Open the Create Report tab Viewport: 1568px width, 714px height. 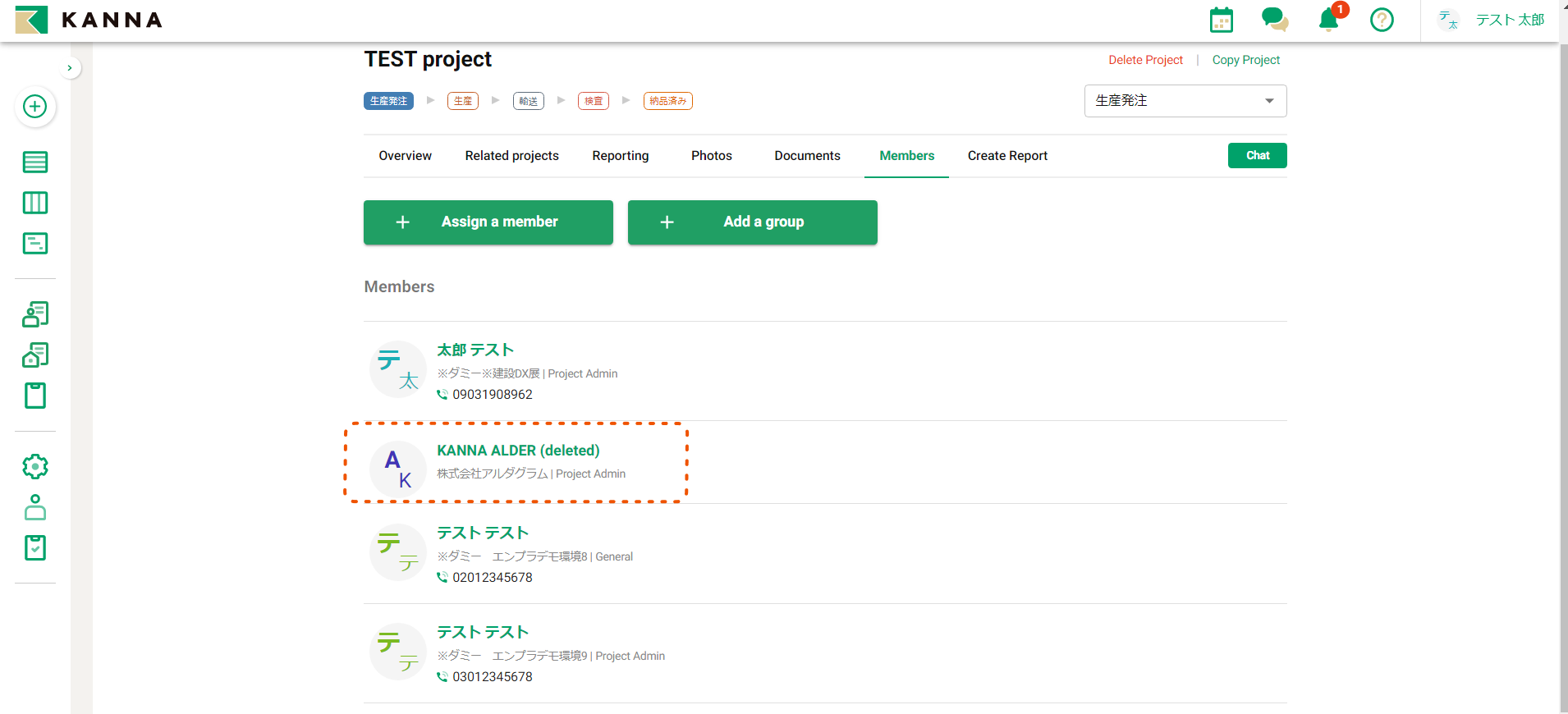1007,156
